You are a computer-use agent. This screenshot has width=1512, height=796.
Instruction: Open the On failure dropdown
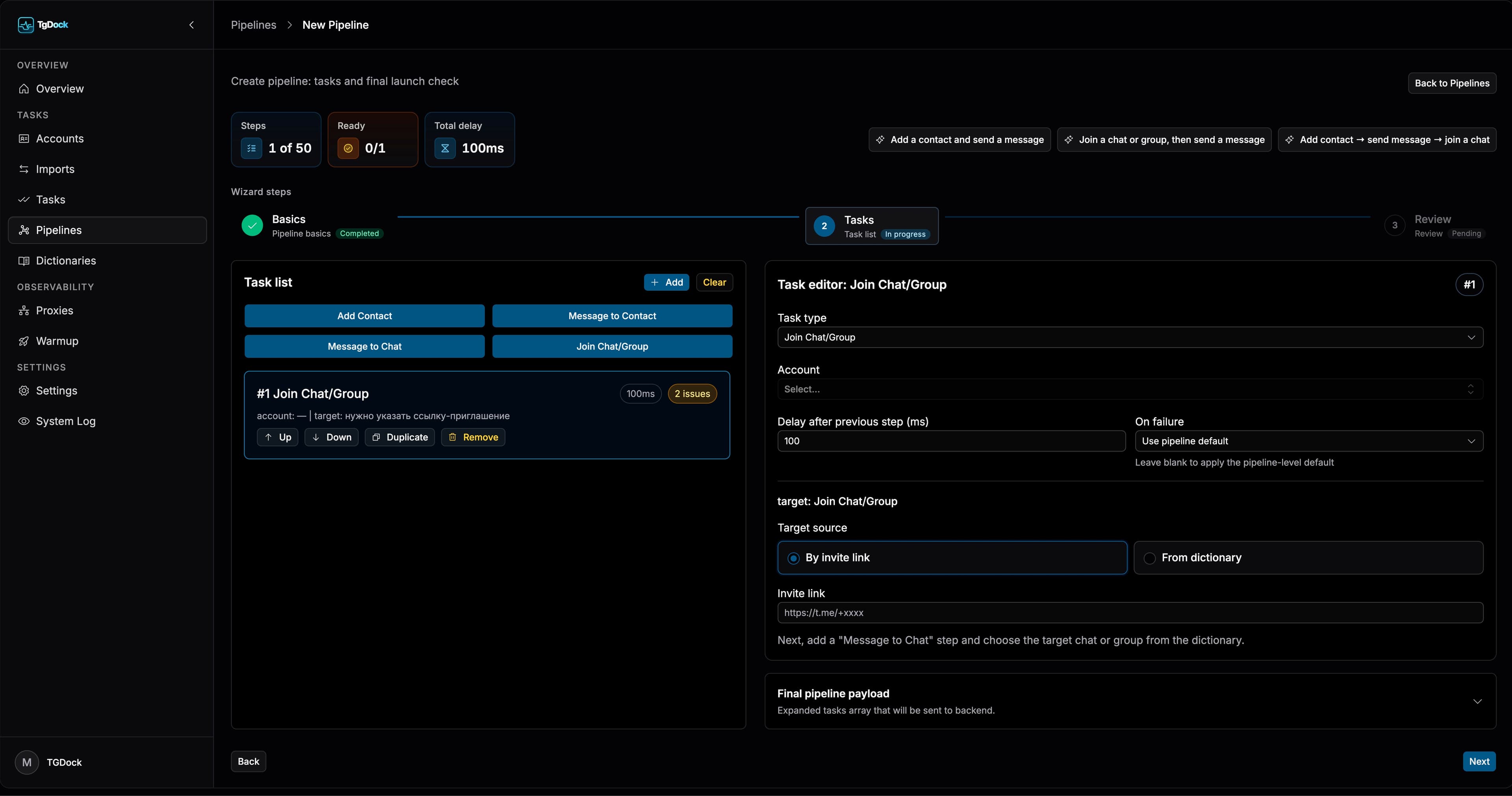point(1309,441)
